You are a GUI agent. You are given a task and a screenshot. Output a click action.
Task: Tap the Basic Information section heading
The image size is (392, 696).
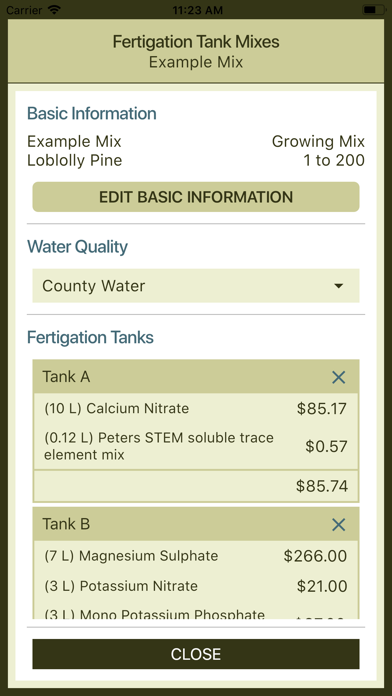coord(92,113)
